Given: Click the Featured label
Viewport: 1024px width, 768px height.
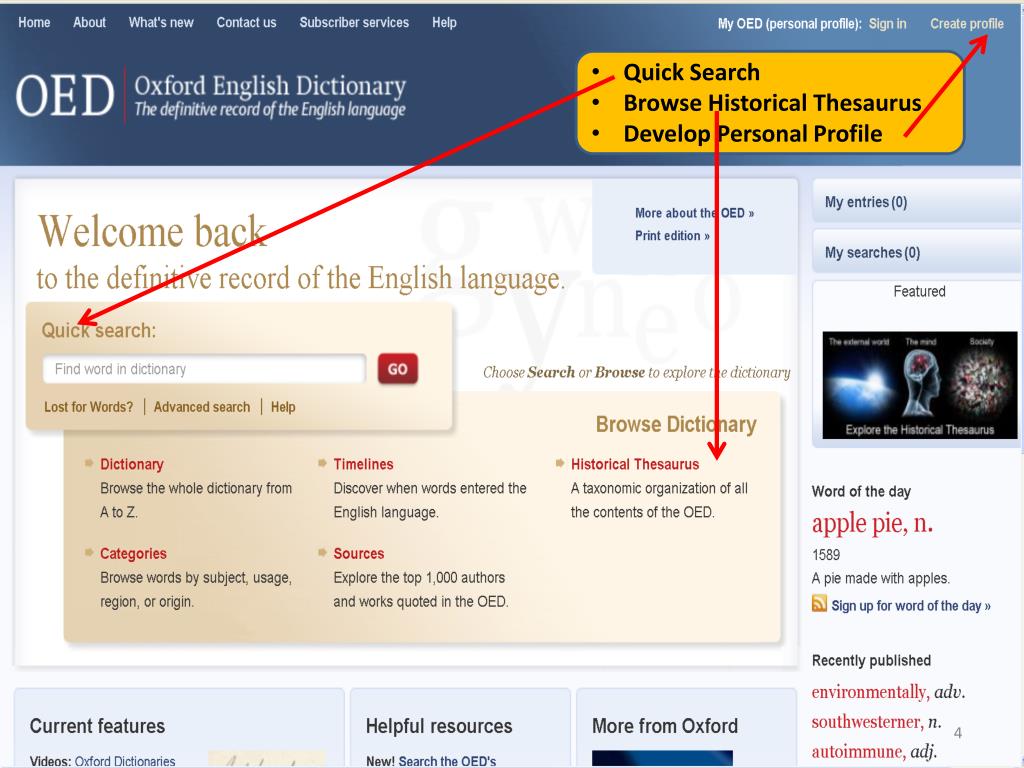Looking at the screenshot, I should pos(920,291).
